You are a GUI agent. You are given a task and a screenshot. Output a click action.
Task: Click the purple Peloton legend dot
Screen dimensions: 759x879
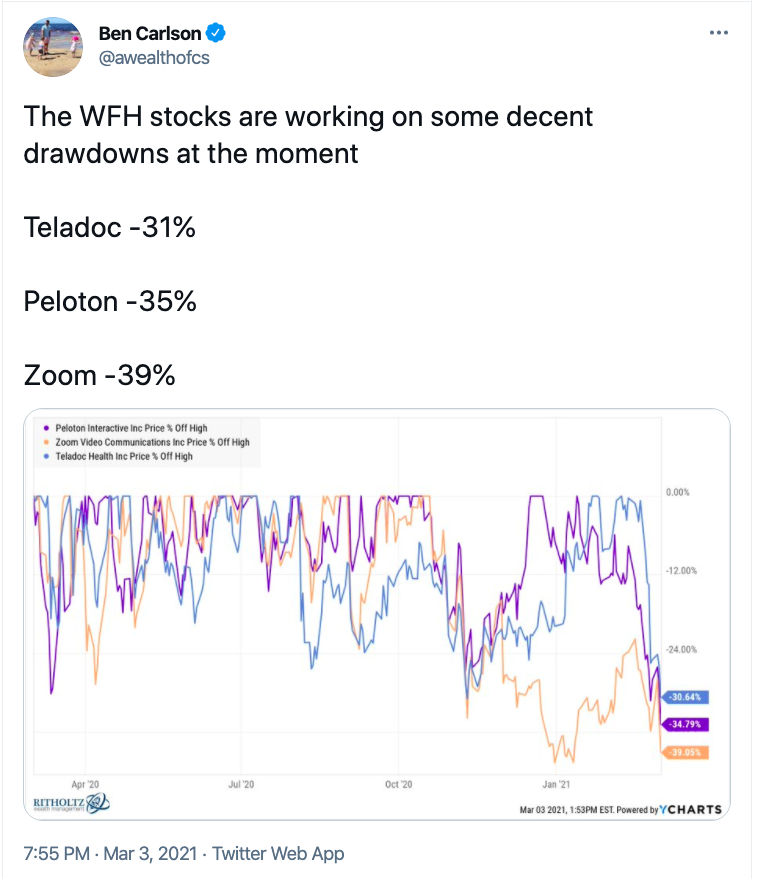pos(46,428)
